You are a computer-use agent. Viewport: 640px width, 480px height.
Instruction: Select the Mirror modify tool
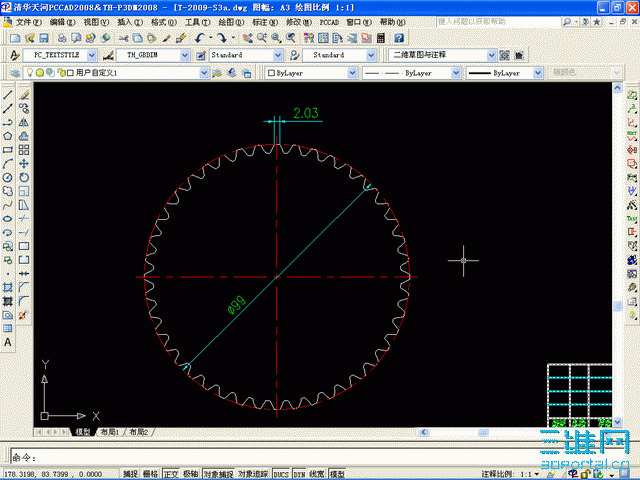click(x=24, y=122)
